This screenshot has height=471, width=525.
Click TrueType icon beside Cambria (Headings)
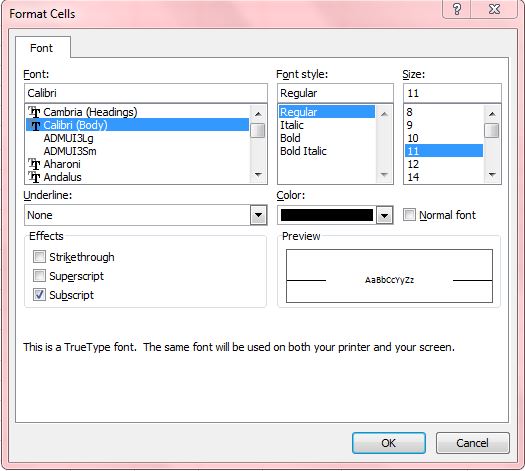point(34,112)
